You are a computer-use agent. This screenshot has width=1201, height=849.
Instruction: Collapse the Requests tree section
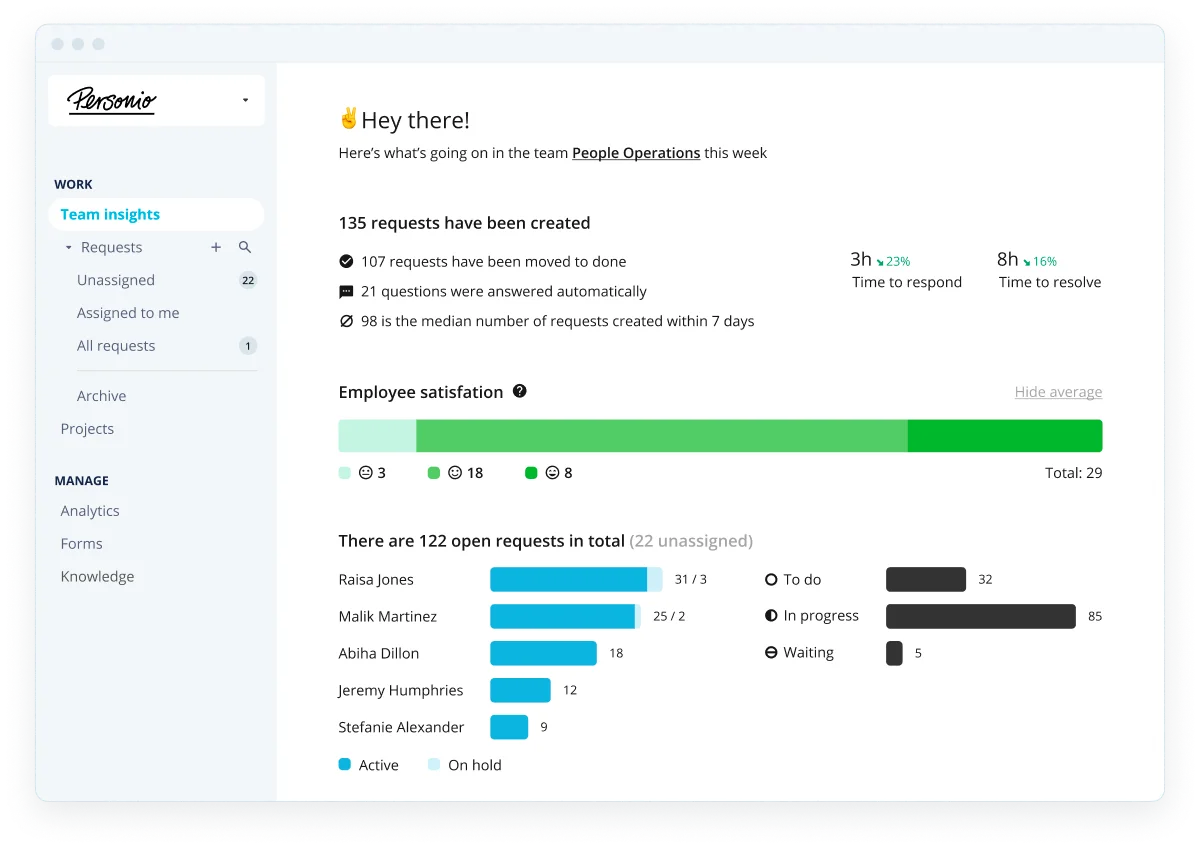(69, 247)
